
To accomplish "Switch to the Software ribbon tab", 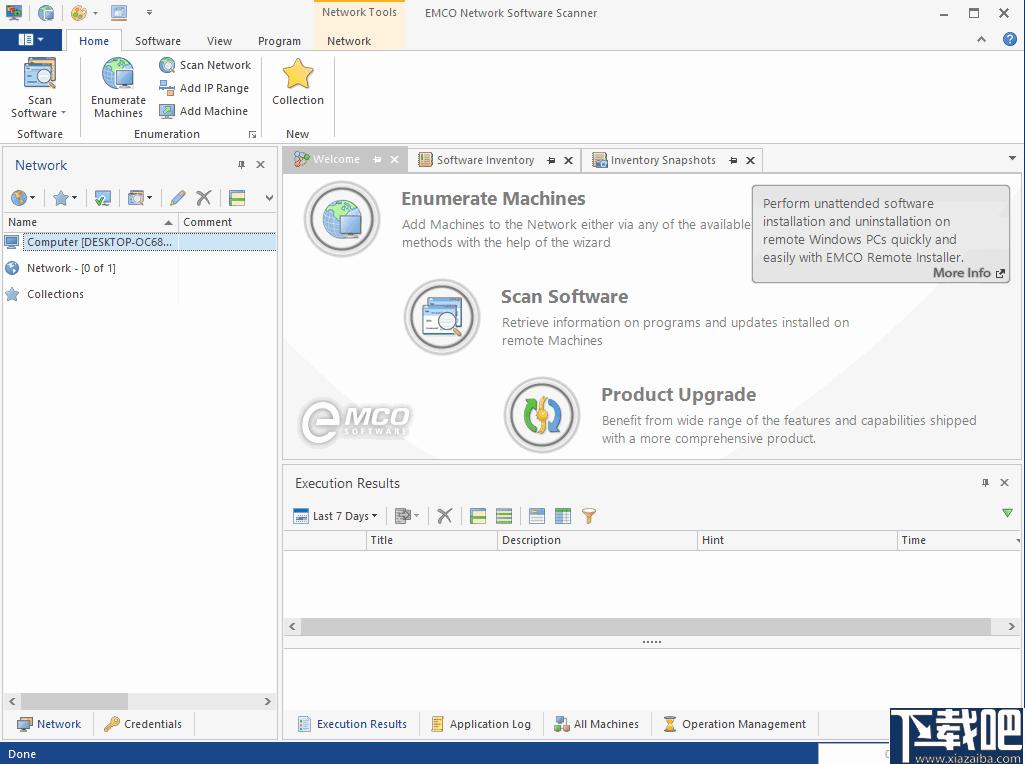I will [158, 41].
